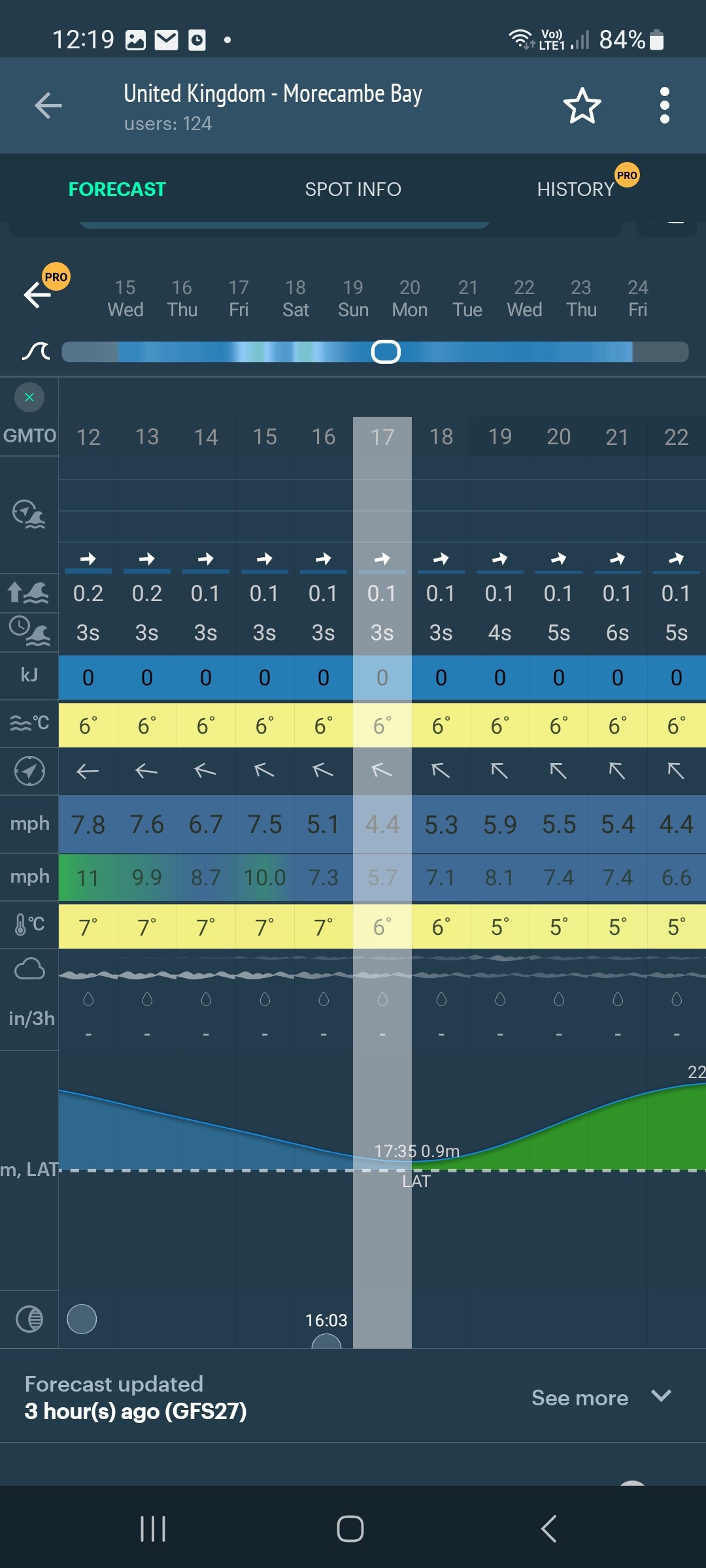
Task: Tap the swell direction globe-wave icon
Action: click(29, 514)
